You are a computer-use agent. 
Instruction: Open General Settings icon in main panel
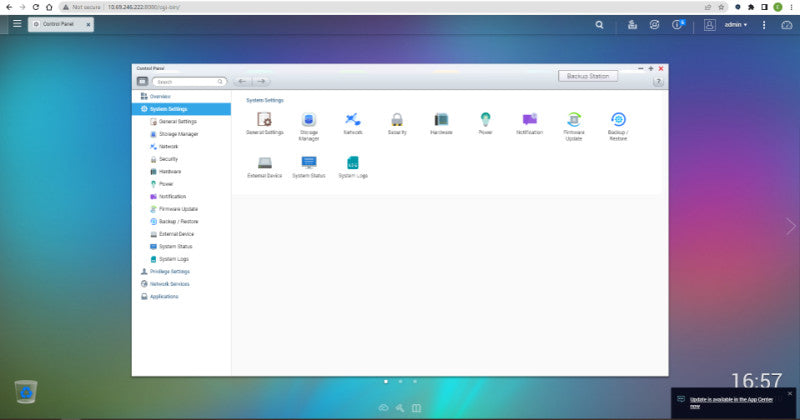click(264, 119)
